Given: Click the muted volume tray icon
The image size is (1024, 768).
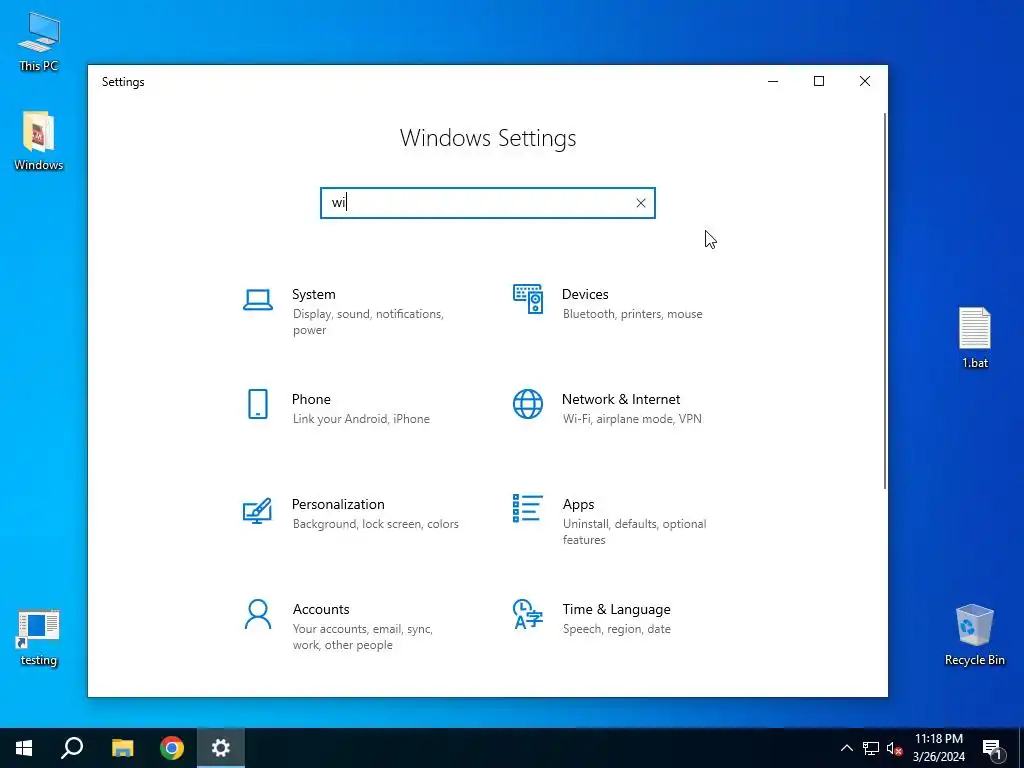Looking at the screenshot, I should [x=894, y=748].
